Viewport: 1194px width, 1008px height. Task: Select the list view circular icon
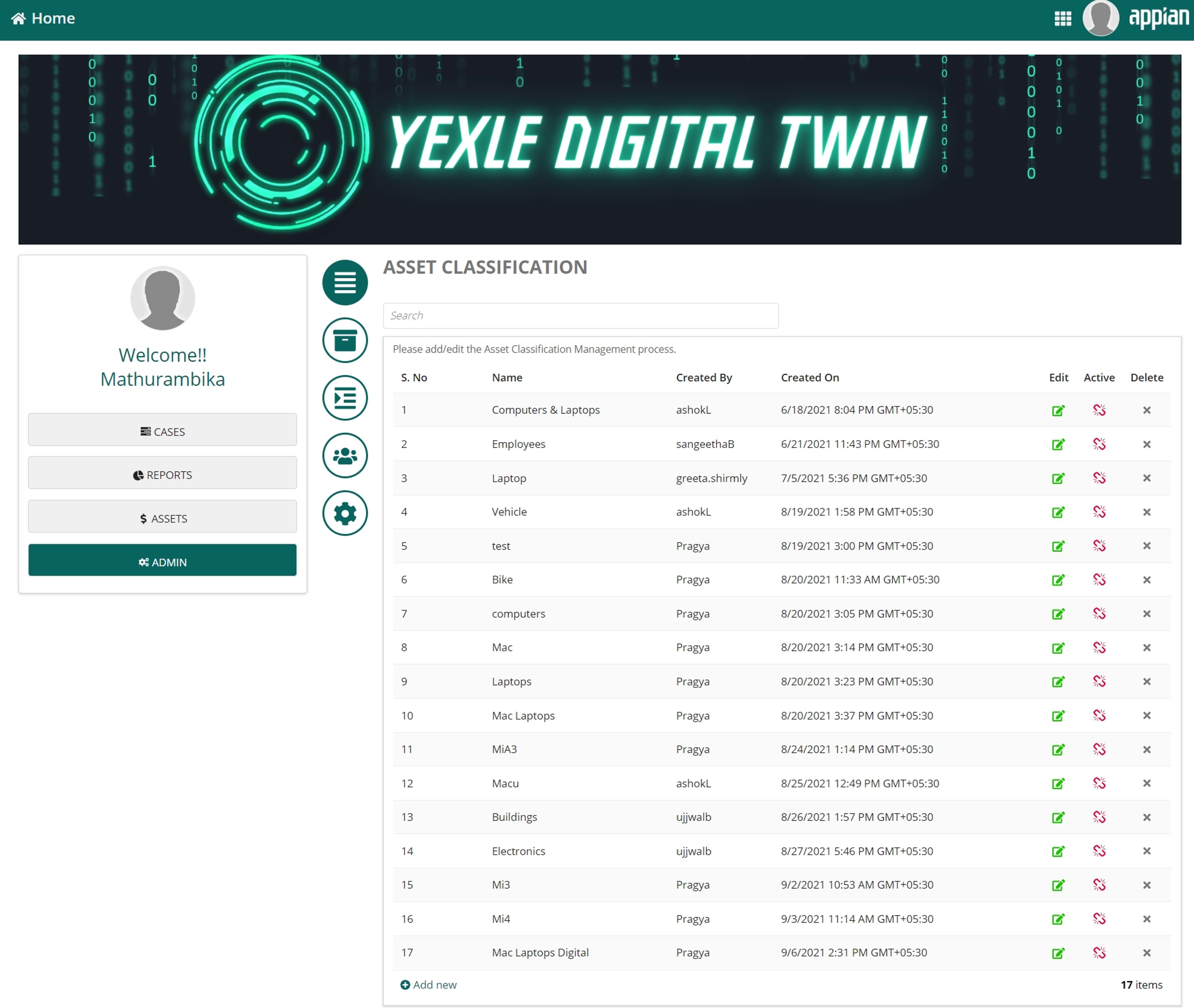pyautogui.click(x=345, y=282)
